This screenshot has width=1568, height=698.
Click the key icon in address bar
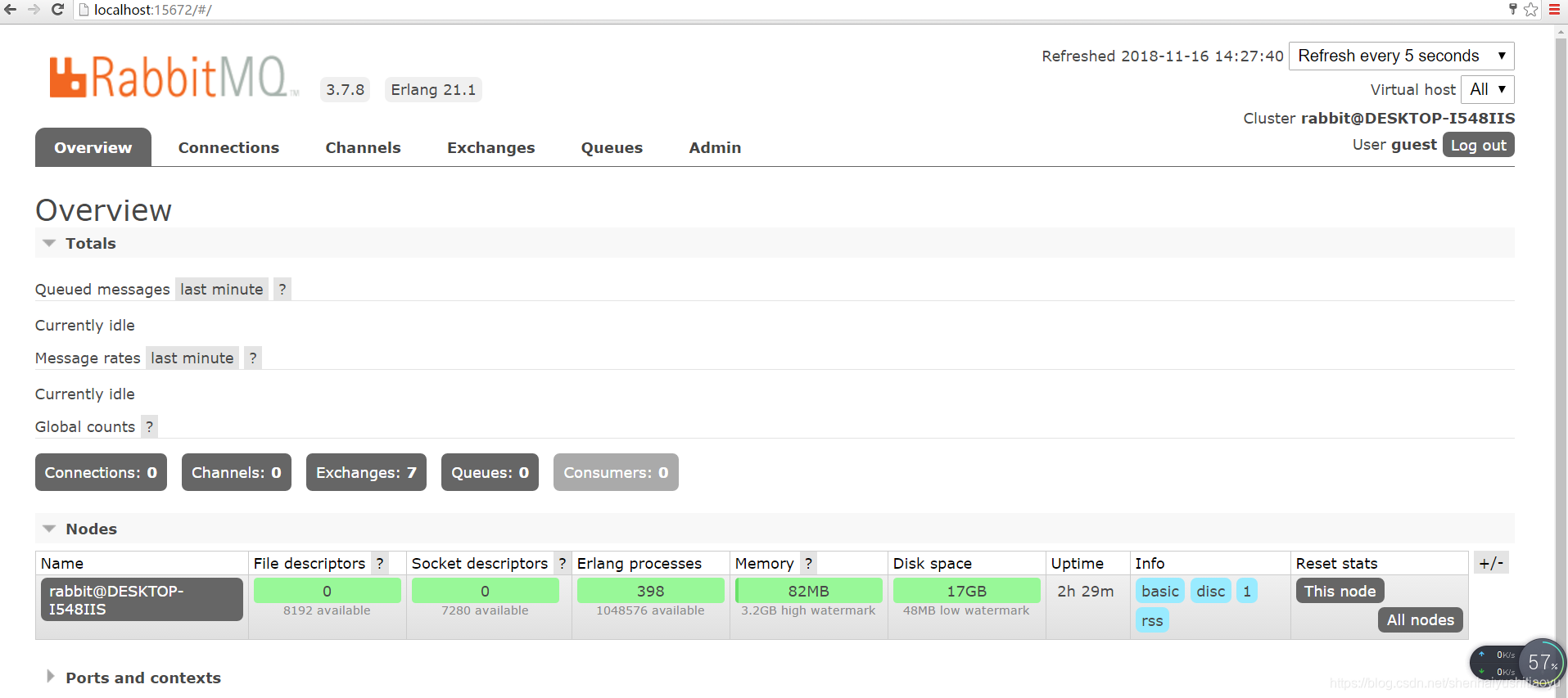tap(1512, 9)
